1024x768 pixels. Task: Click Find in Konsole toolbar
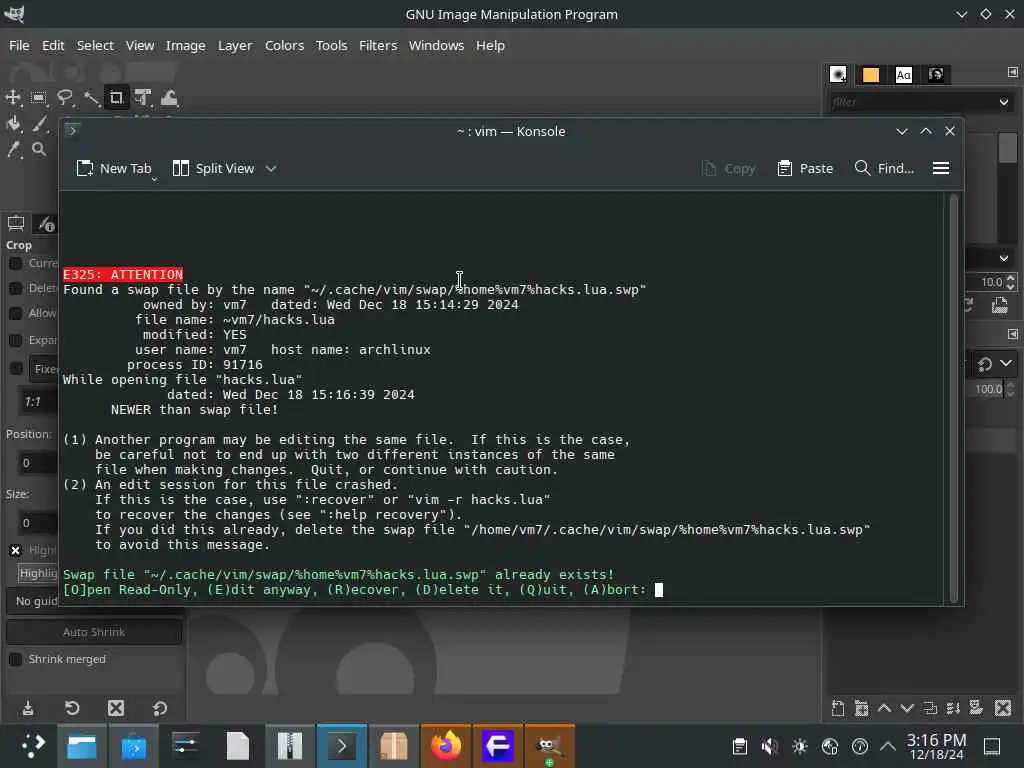point(884,168)
